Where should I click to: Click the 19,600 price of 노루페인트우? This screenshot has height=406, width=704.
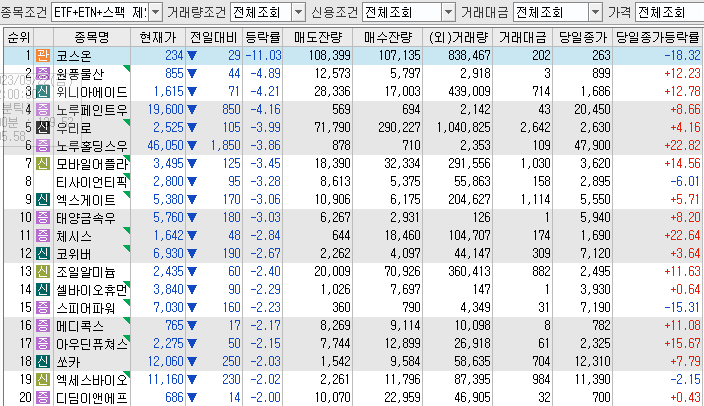(x=166, y=110)
